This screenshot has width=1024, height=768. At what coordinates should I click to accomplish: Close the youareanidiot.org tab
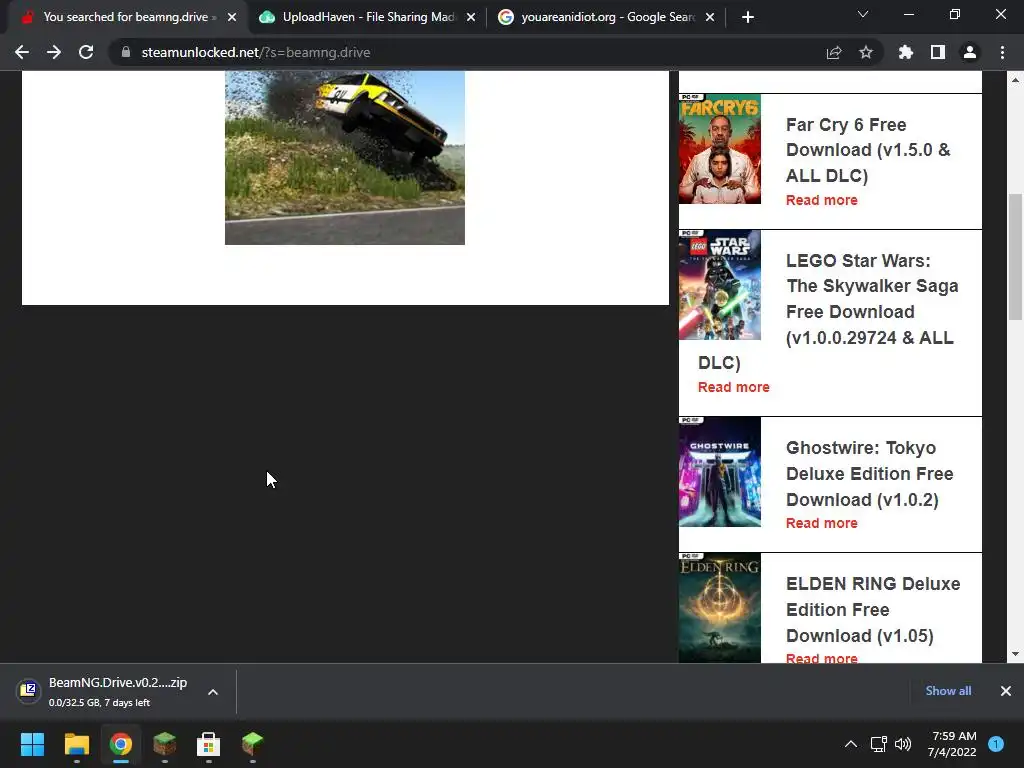point(711,17)
